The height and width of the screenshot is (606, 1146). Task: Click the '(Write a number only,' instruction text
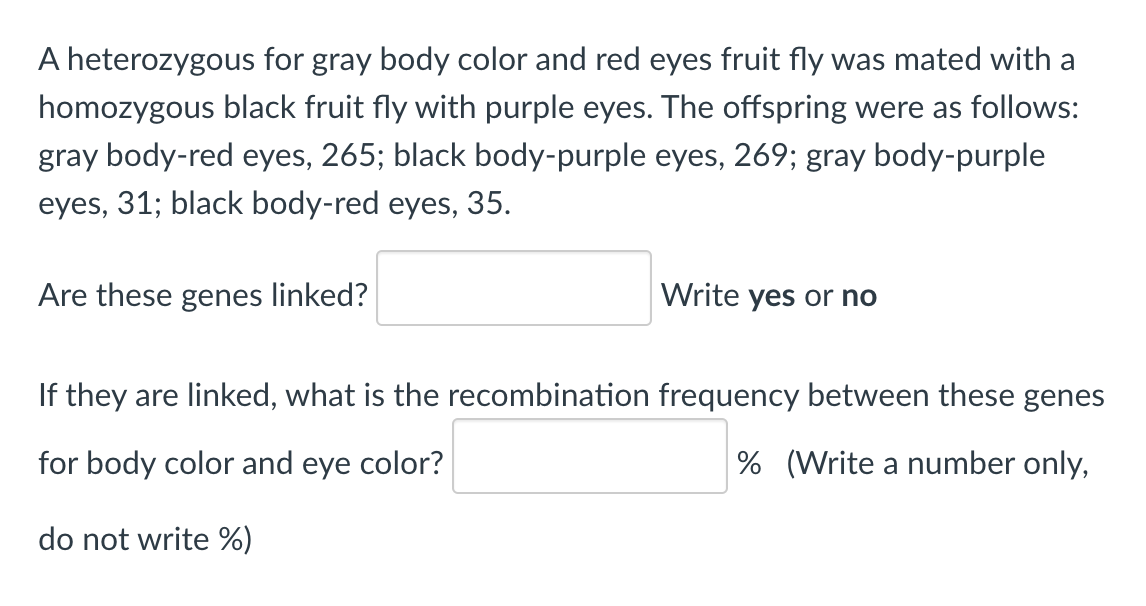click(937, 463)
